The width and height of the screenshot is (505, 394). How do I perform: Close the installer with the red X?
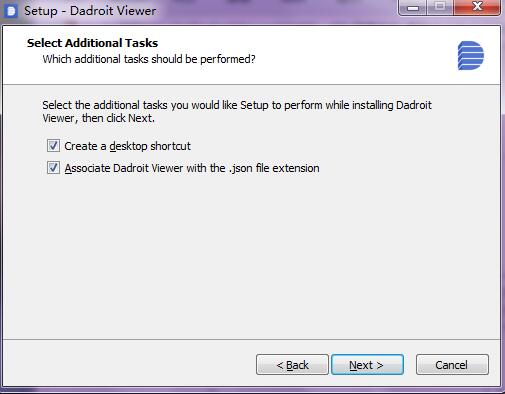tap(477, 7)
